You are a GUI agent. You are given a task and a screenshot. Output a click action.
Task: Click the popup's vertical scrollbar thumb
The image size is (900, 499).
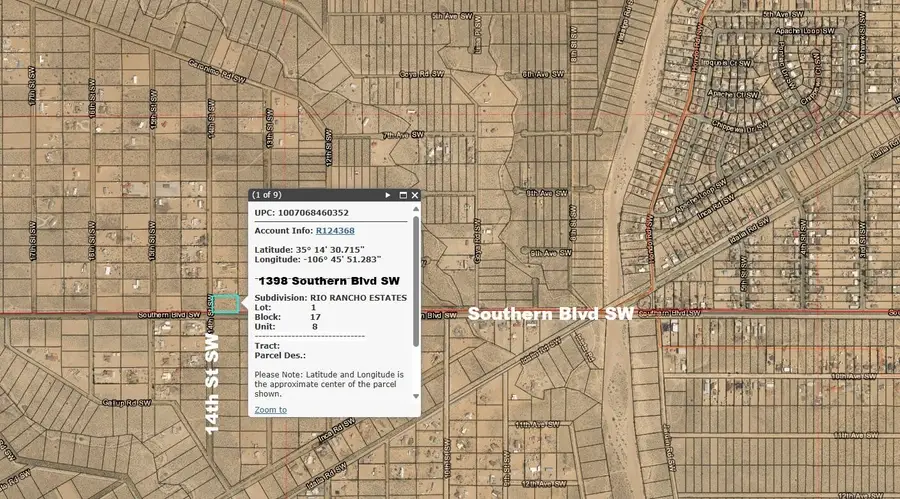pos(417,280)
